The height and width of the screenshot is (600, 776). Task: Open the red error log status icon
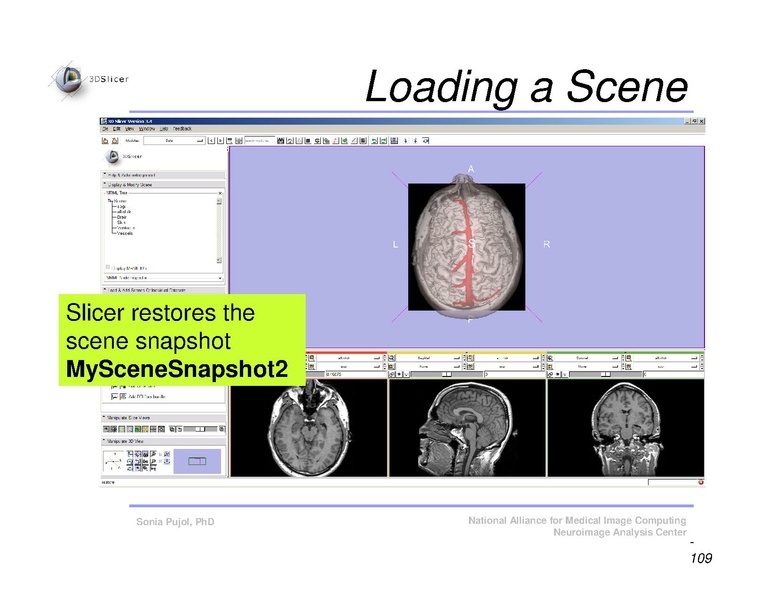(701, 482)
